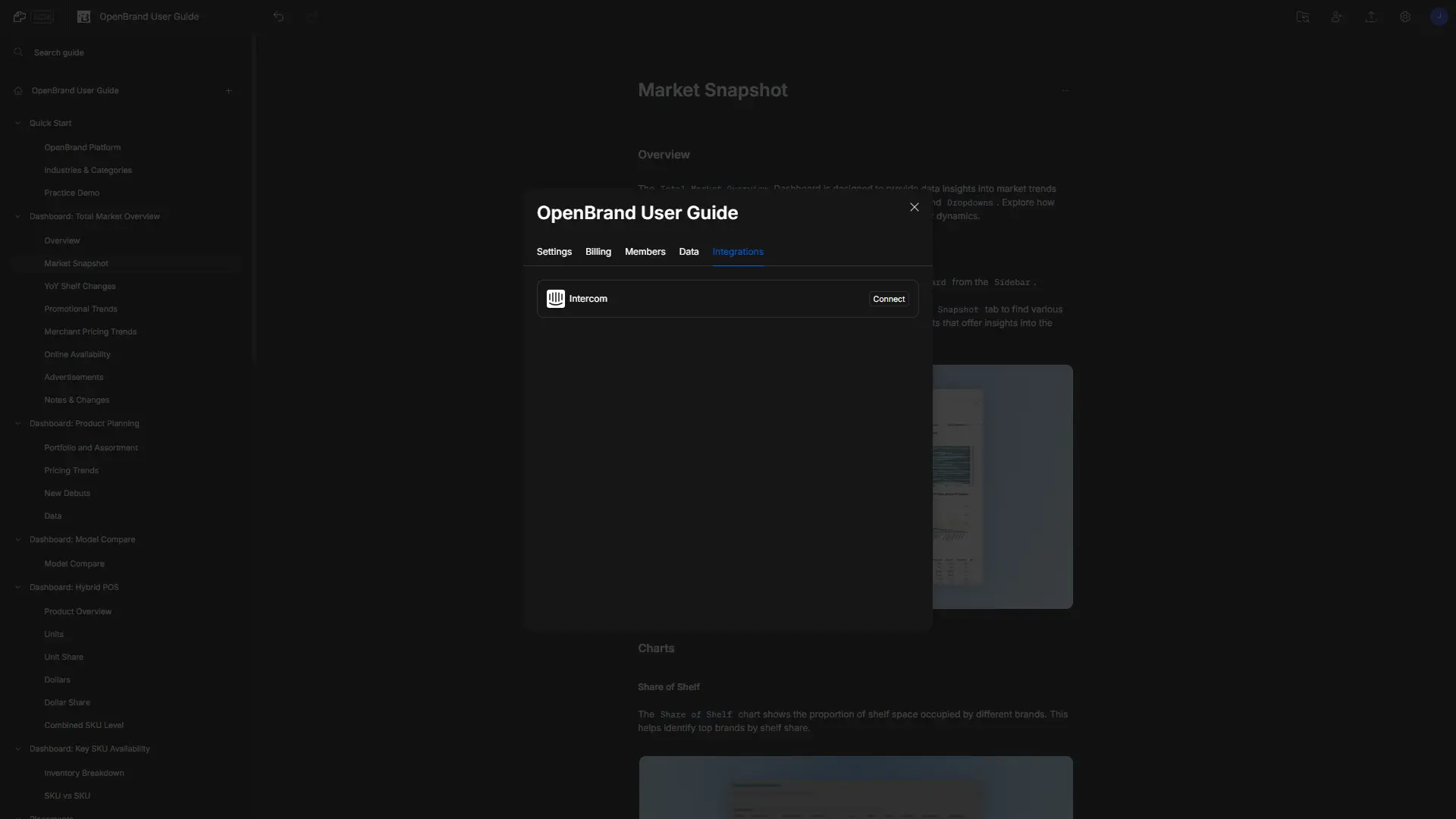Connect Intercom integration
This screenshot has height=819, width=1456.
pos(888,299)
